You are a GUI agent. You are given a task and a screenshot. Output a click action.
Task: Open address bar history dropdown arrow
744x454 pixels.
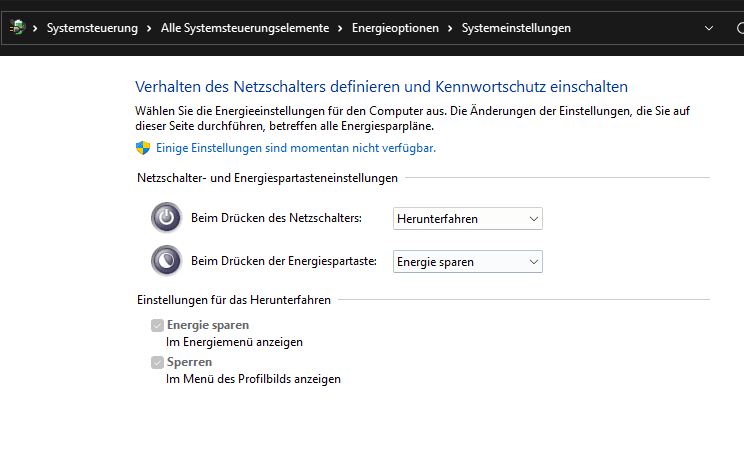(x=708, y=28)
